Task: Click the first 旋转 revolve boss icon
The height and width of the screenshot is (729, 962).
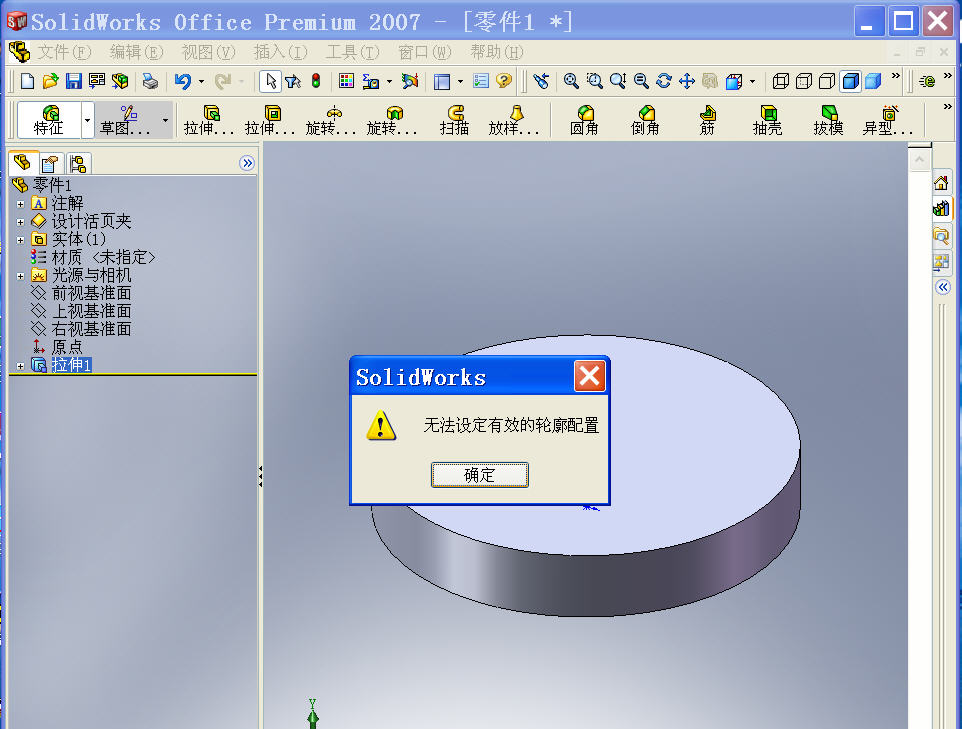Action: 331,120
